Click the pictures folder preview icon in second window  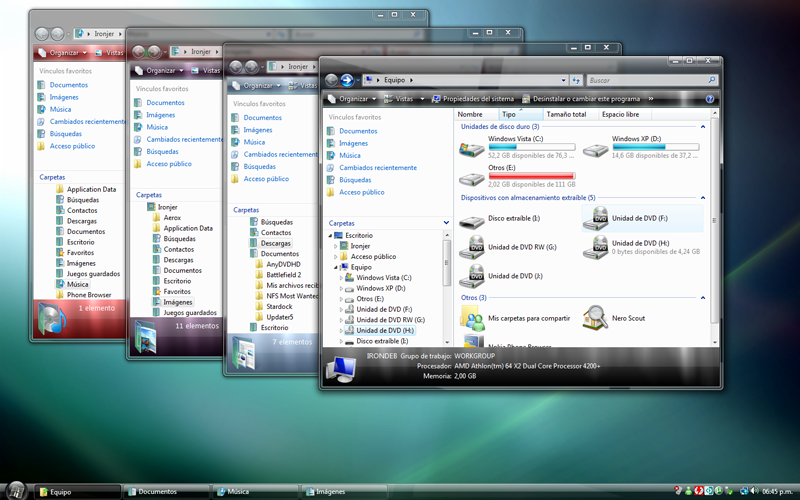point(146,337)
